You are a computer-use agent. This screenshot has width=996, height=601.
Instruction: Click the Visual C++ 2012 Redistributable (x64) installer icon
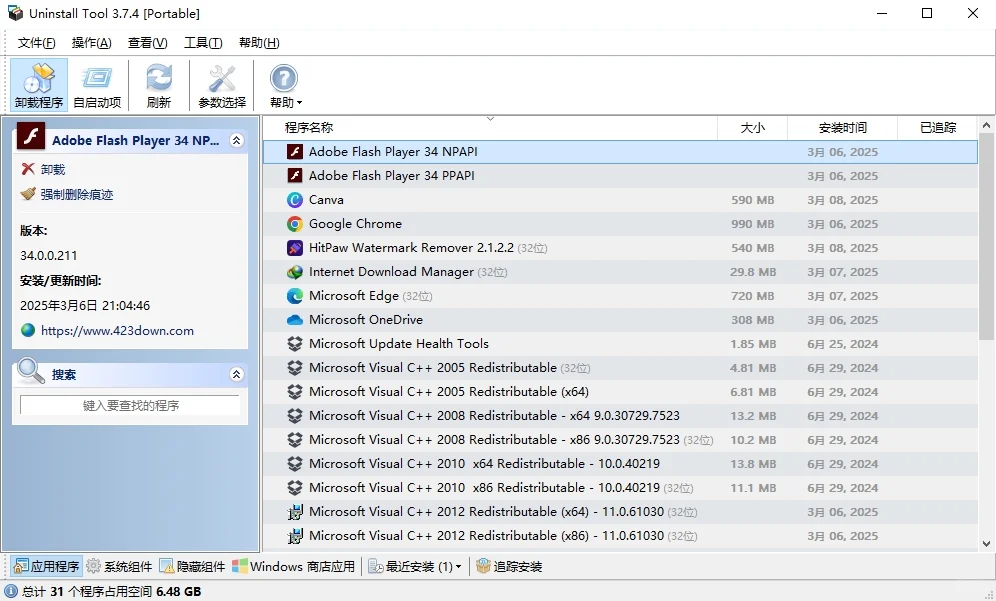click(295, 512)
